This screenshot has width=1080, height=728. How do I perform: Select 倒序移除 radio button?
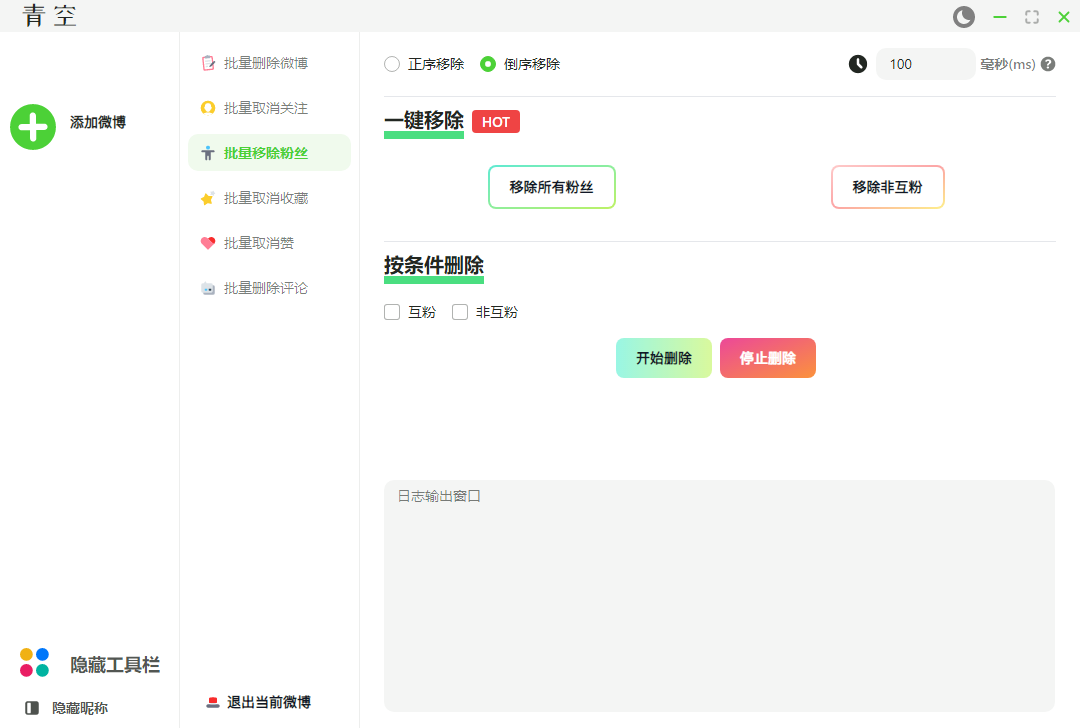pos(488,64)
